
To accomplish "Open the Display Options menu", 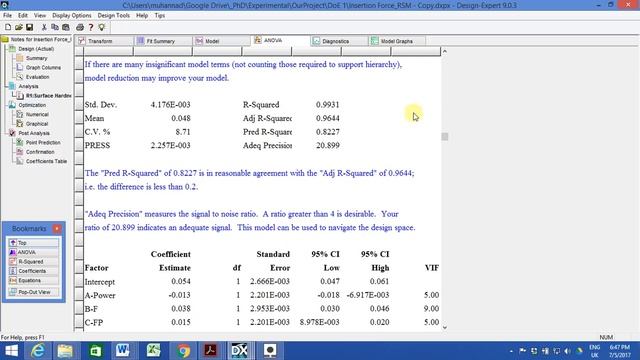I will (x=72, y=16).
